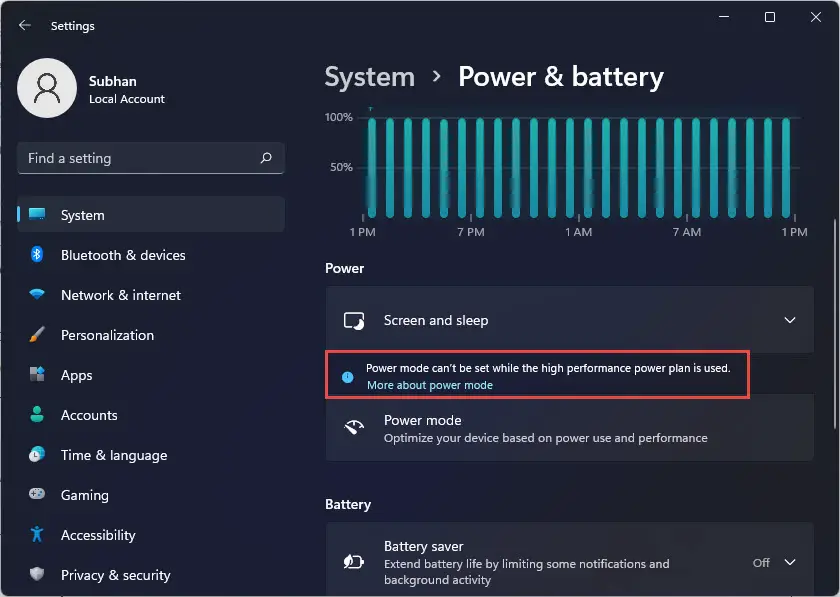Select the Apps icon in the sidebar
Image resolution: width=840 pixels, height=597 pixels.
click(x=37, y=374)
